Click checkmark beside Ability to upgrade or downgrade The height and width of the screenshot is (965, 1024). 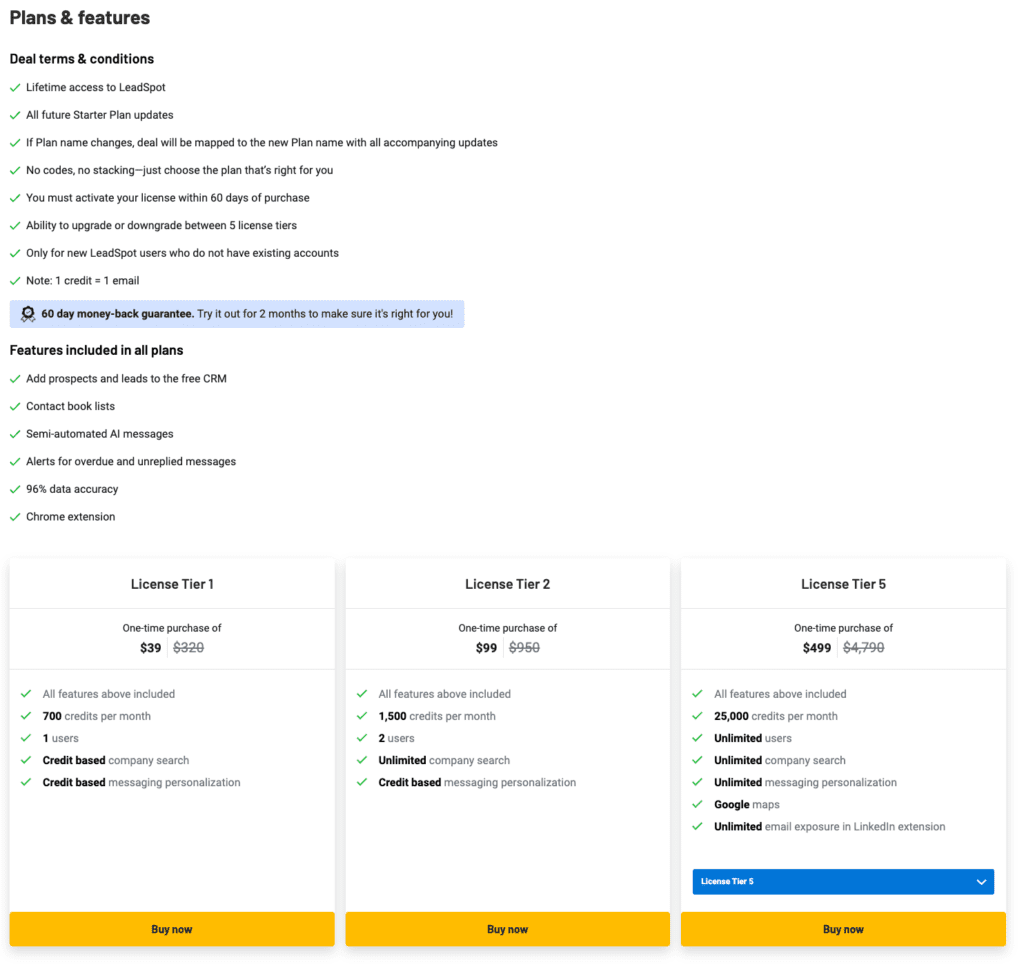click(15, 226)
